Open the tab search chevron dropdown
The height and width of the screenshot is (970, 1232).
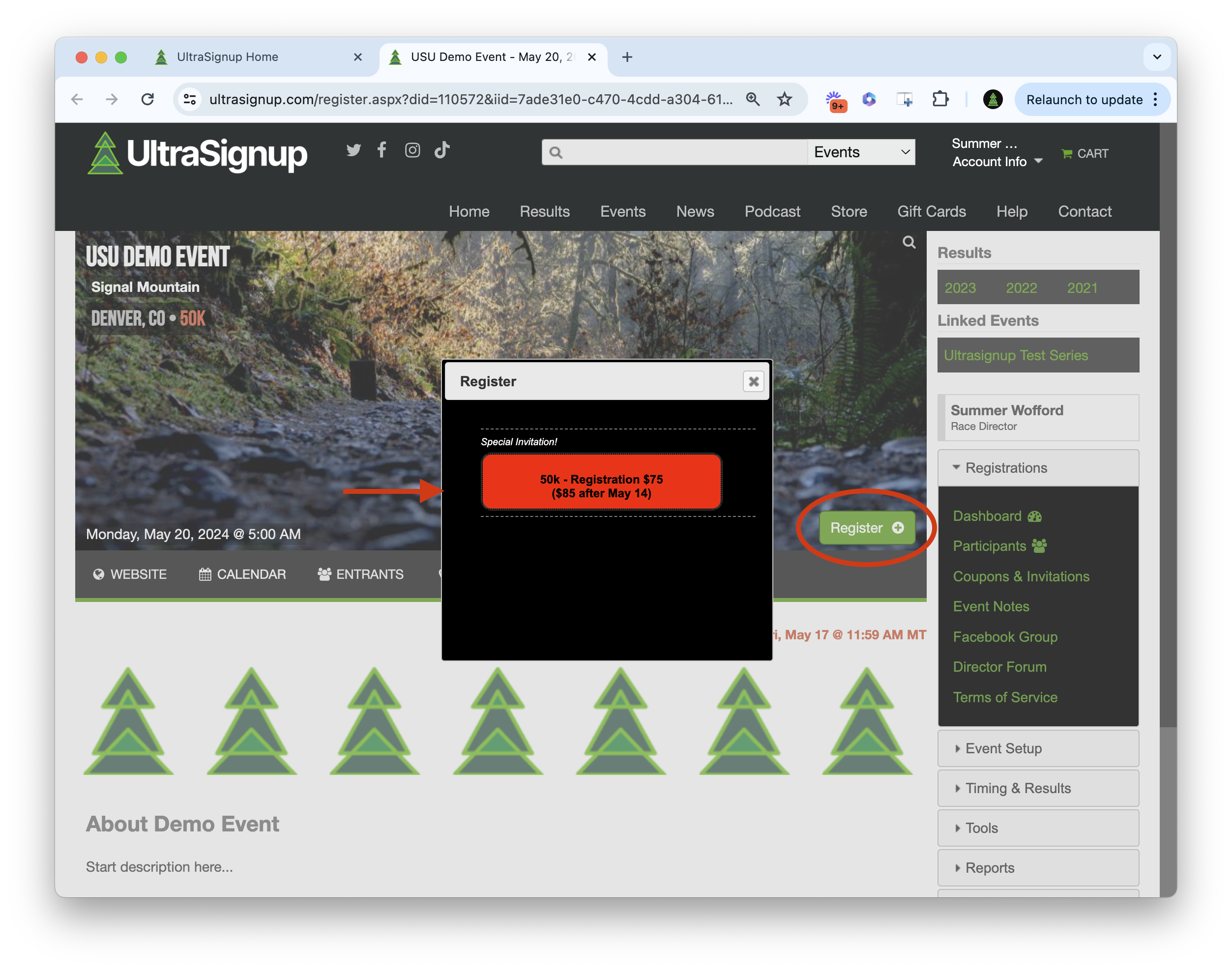pyautogui.click(x=1156, y=57)
